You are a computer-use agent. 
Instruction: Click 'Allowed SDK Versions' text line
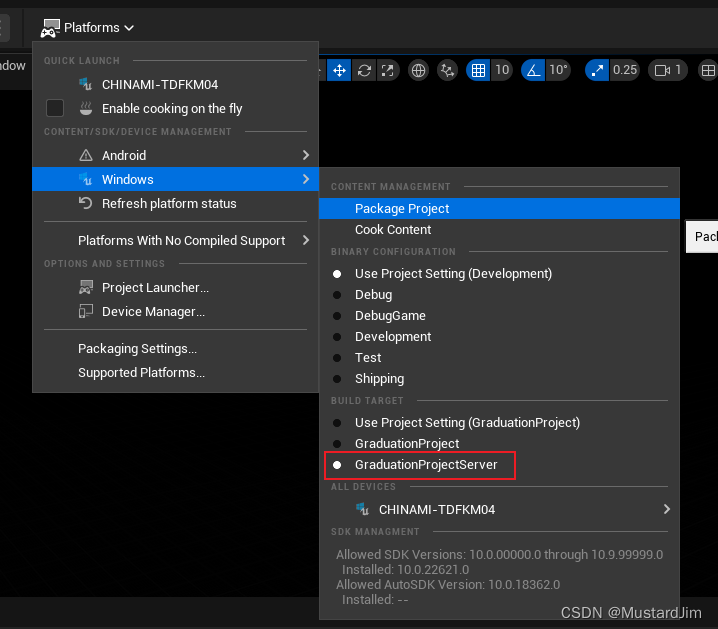(x=499, y=554)
